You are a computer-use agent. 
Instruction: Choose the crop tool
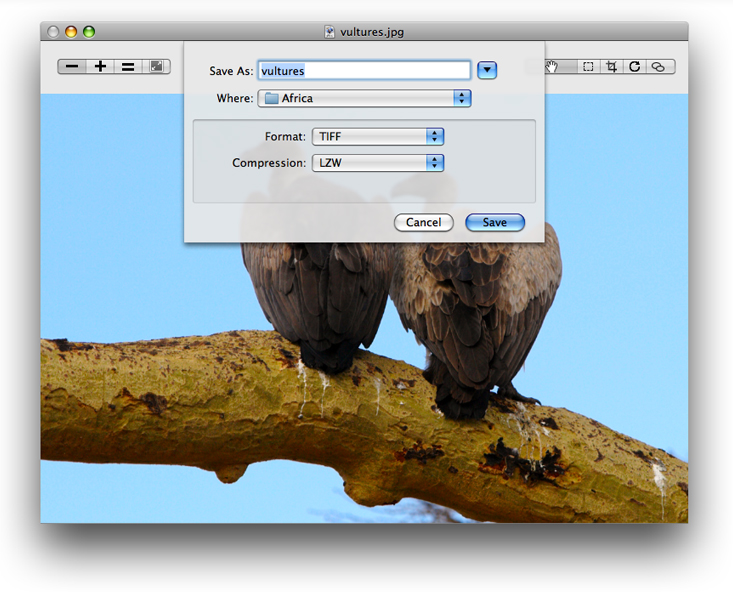click(612, 67)
